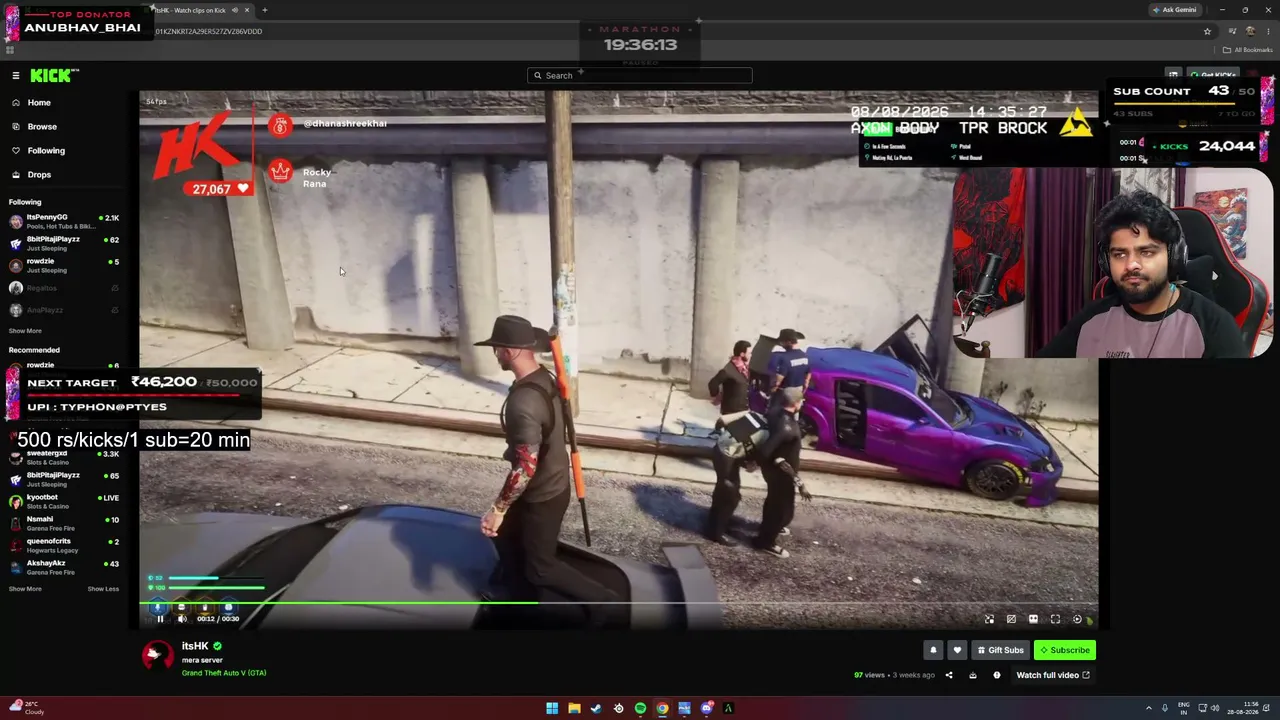Click the Ask Gemini button
This screenshot has height=720, width=1280.
pyautogui.click(x=1175, y=10)
